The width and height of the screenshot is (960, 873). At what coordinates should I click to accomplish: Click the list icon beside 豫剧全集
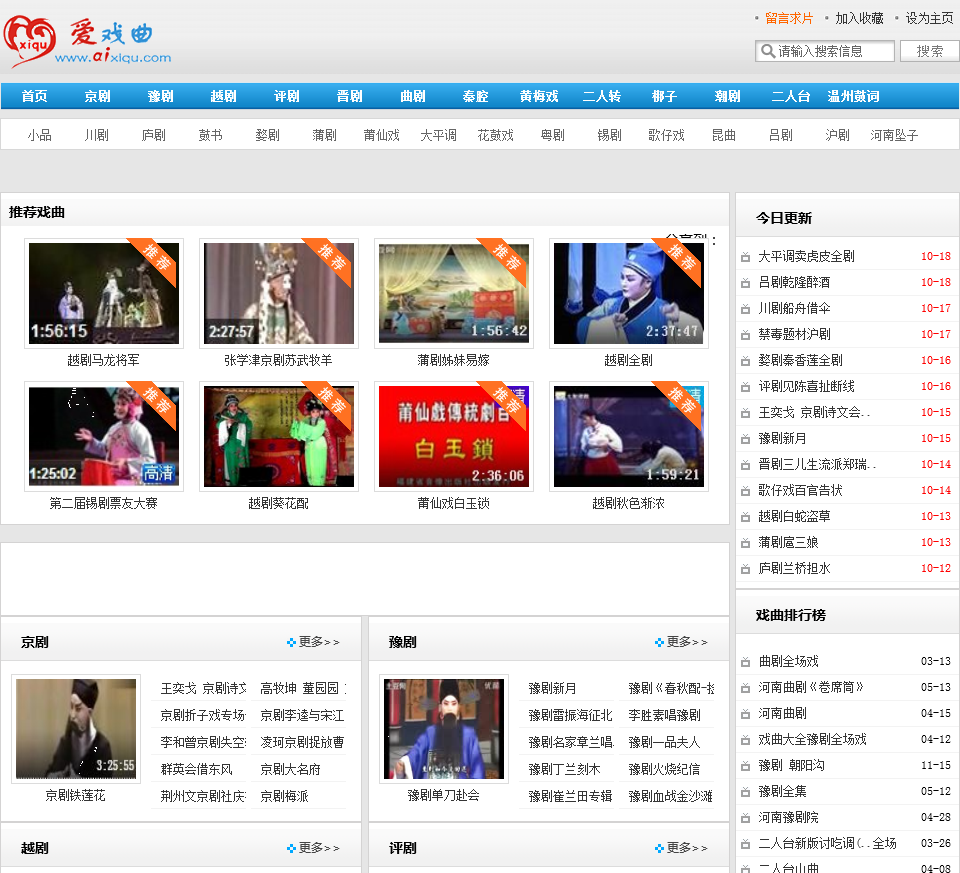[x=745, y=792]
